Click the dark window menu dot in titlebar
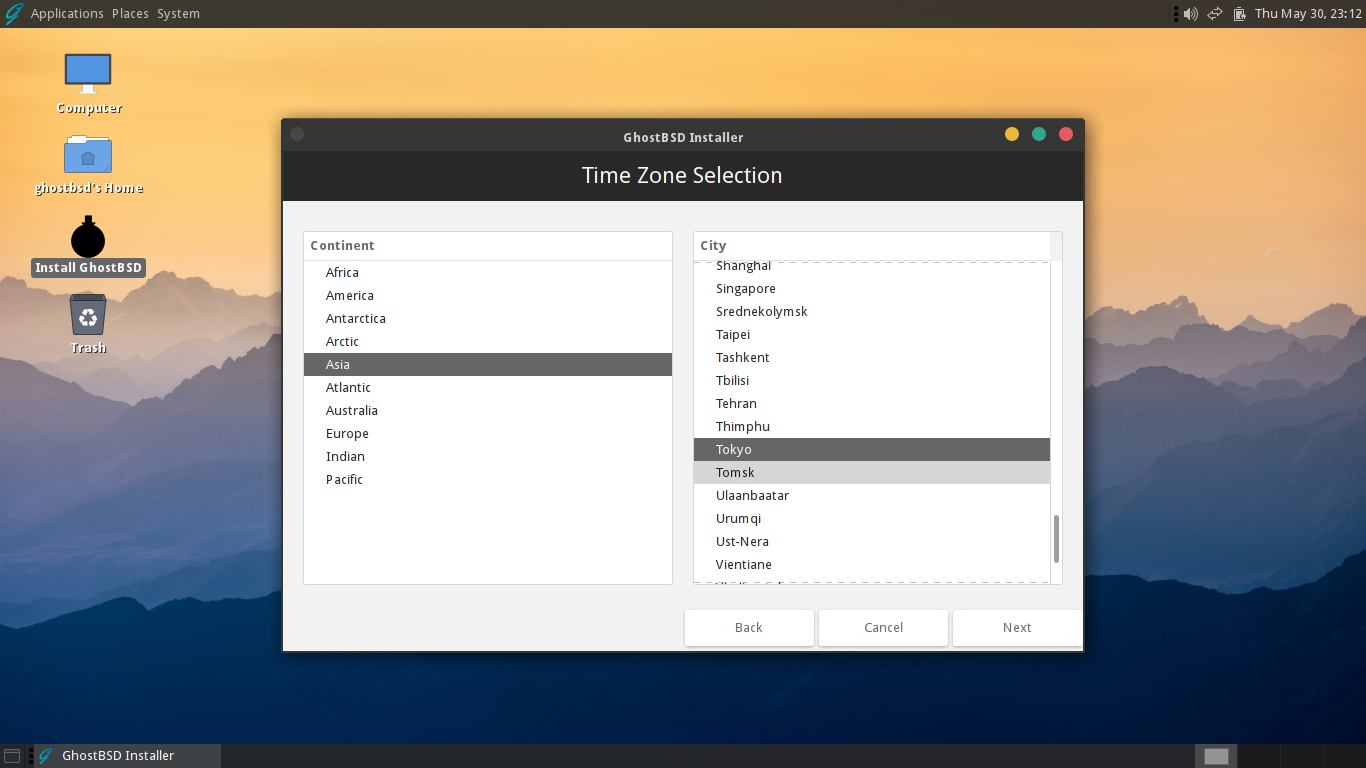 click(297, 134)
